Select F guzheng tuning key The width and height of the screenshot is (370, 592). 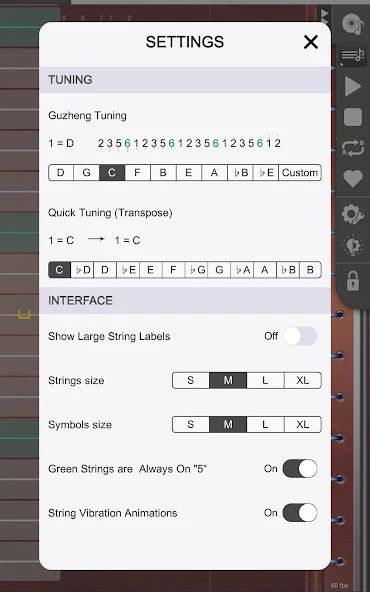tap(137, 173)
